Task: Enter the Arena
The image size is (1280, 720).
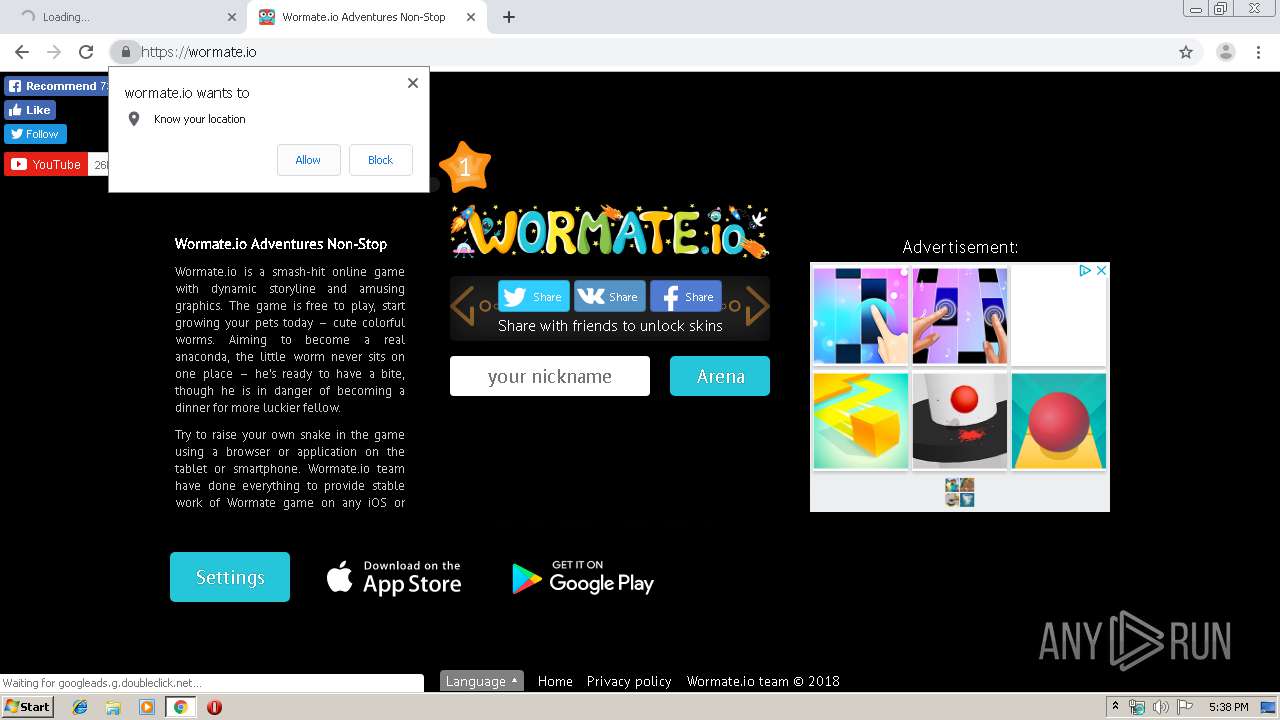Action: [x=720, y=376]
